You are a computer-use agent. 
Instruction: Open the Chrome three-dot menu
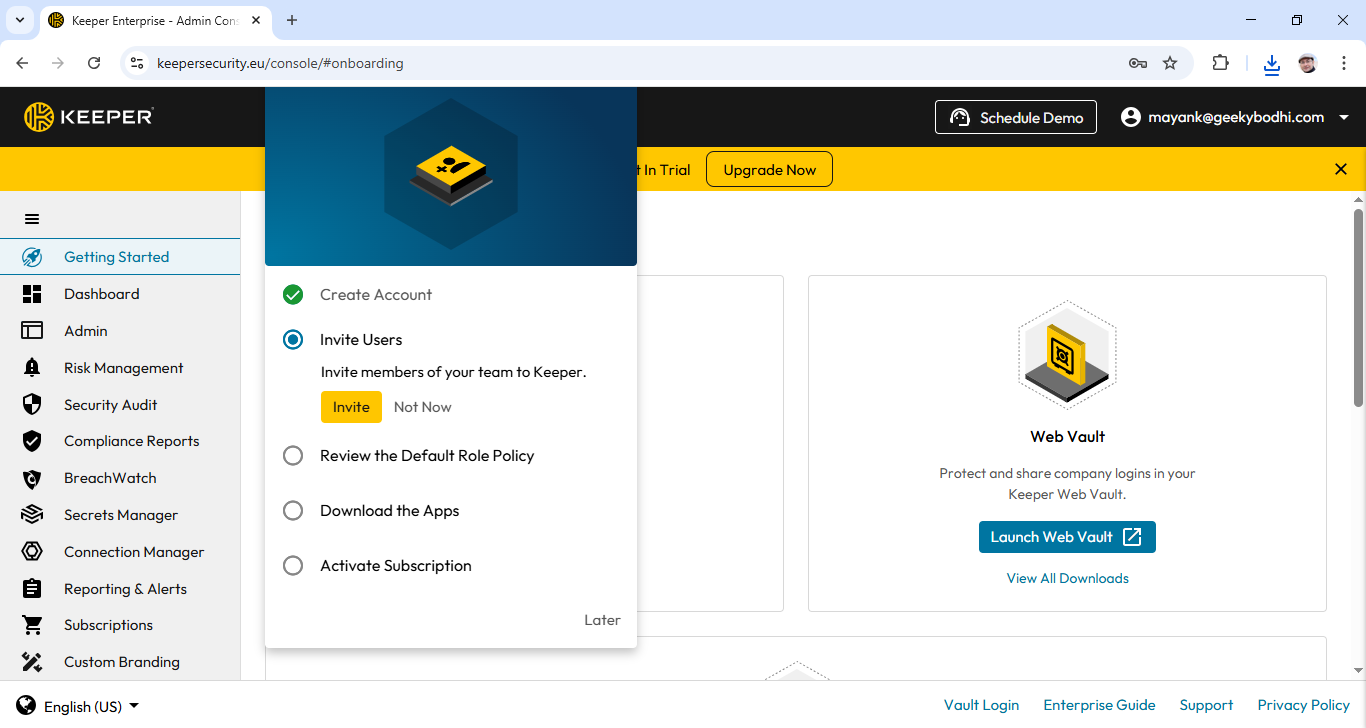pyautogui.click(x=1344, y=63)
